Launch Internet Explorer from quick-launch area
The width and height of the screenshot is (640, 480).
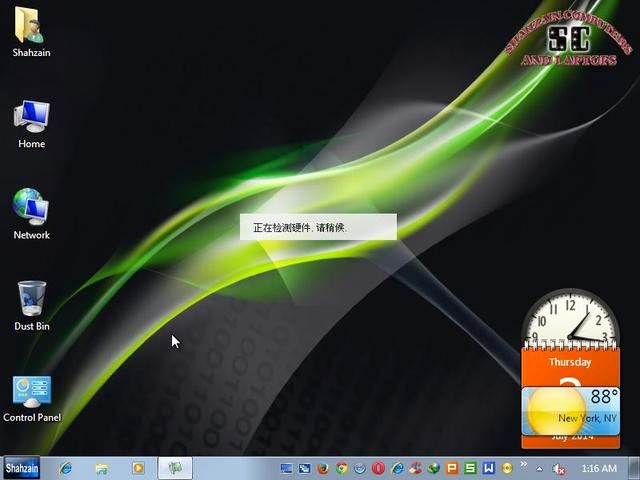pos(397,468)
